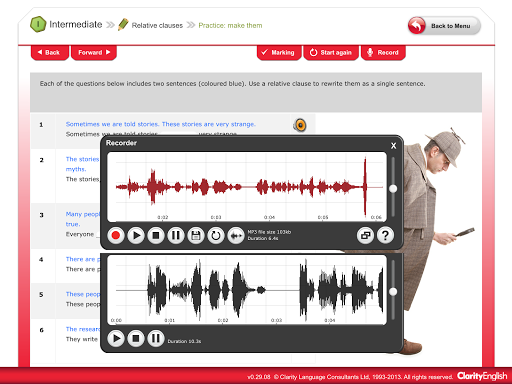The width and height of the screenshot is (512, 384).
Task: Save the recording using the floppy disk icon
Action: click(196, 236)
